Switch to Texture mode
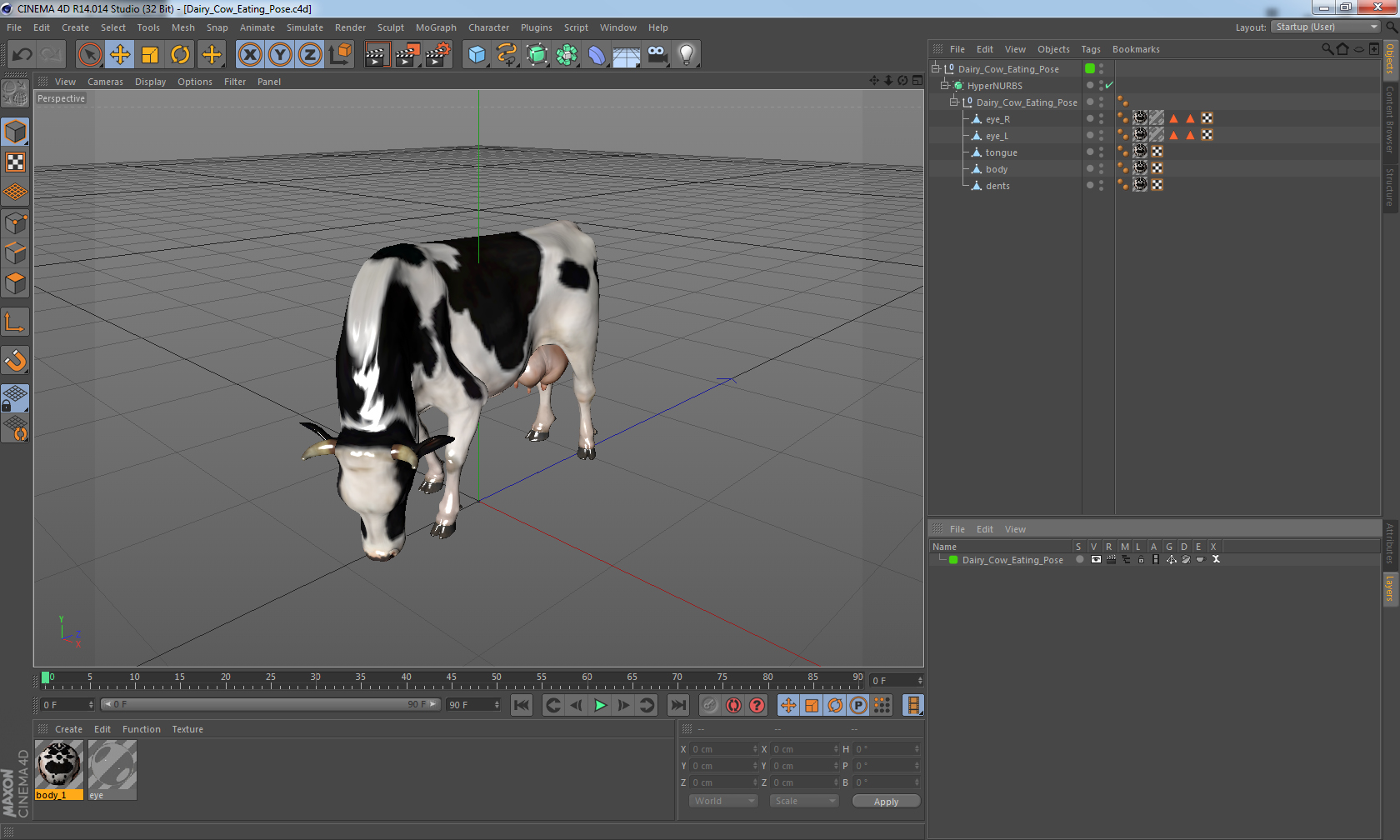The image size is (1400, 840). (15, 162)
